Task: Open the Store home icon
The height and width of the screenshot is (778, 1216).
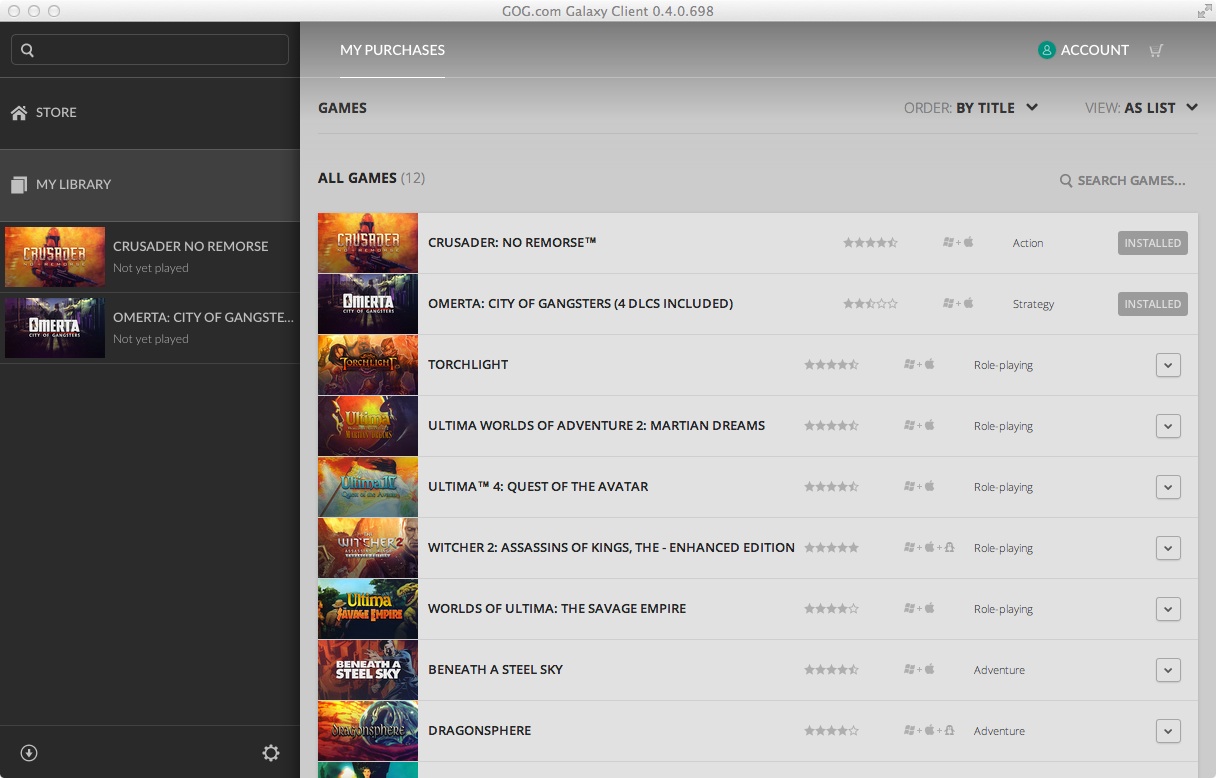Action: pos(19,113)
